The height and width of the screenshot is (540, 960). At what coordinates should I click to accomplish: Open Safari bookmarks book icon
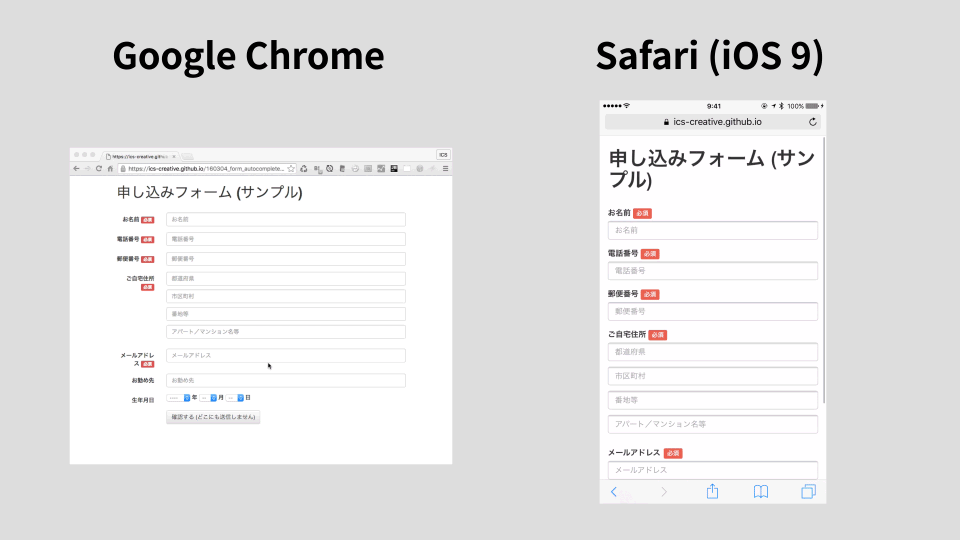click(x=761, y=491)
